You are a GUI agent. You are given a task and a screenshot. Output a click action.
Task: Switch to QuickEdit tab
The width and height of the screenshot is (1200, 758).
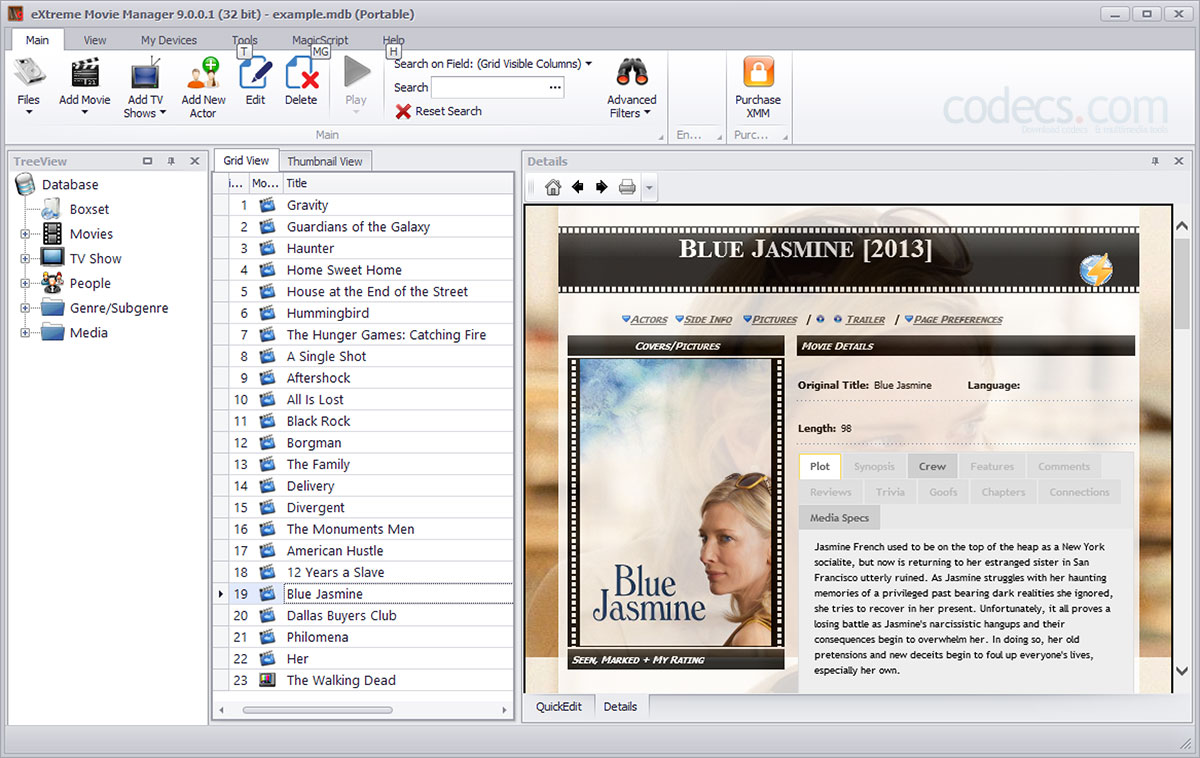click(x=559, y=706)
